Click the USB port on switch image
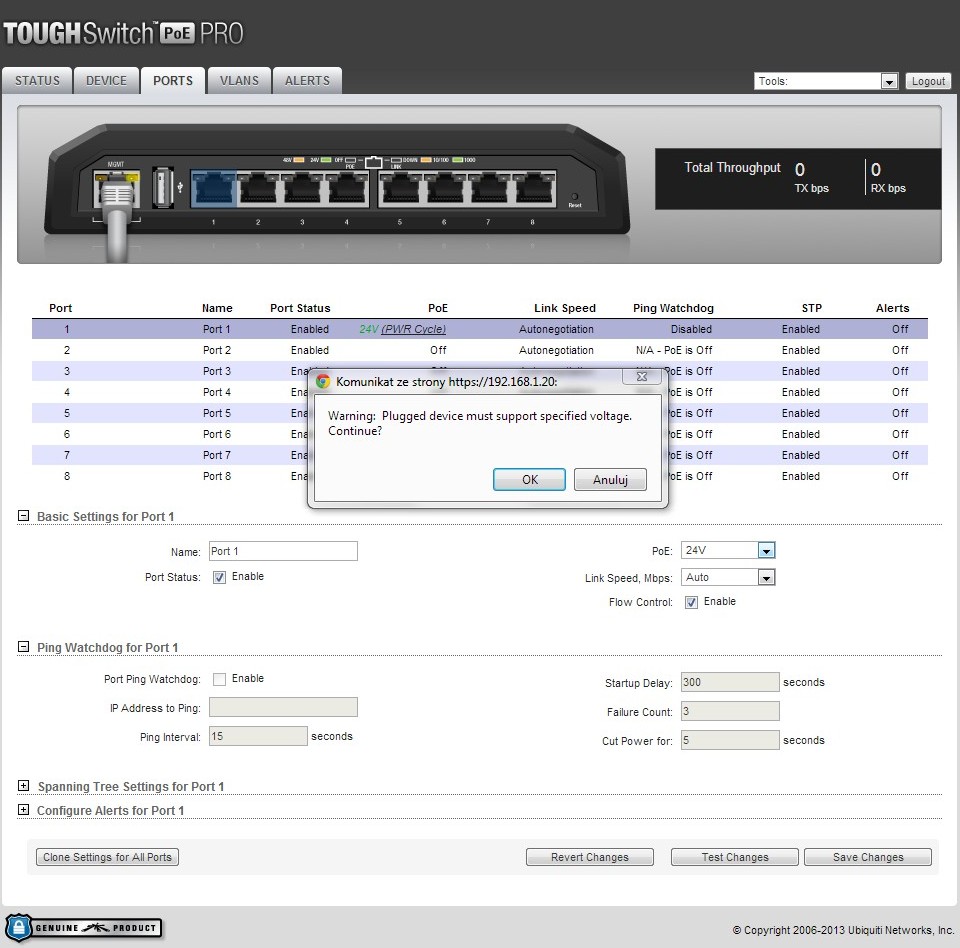 pyautogui.click(x=162, y=186)
